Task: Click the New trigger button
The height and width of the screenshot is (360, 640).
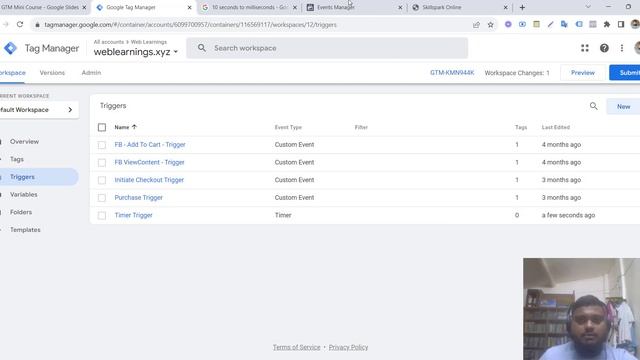Action: tap(623, 107)
